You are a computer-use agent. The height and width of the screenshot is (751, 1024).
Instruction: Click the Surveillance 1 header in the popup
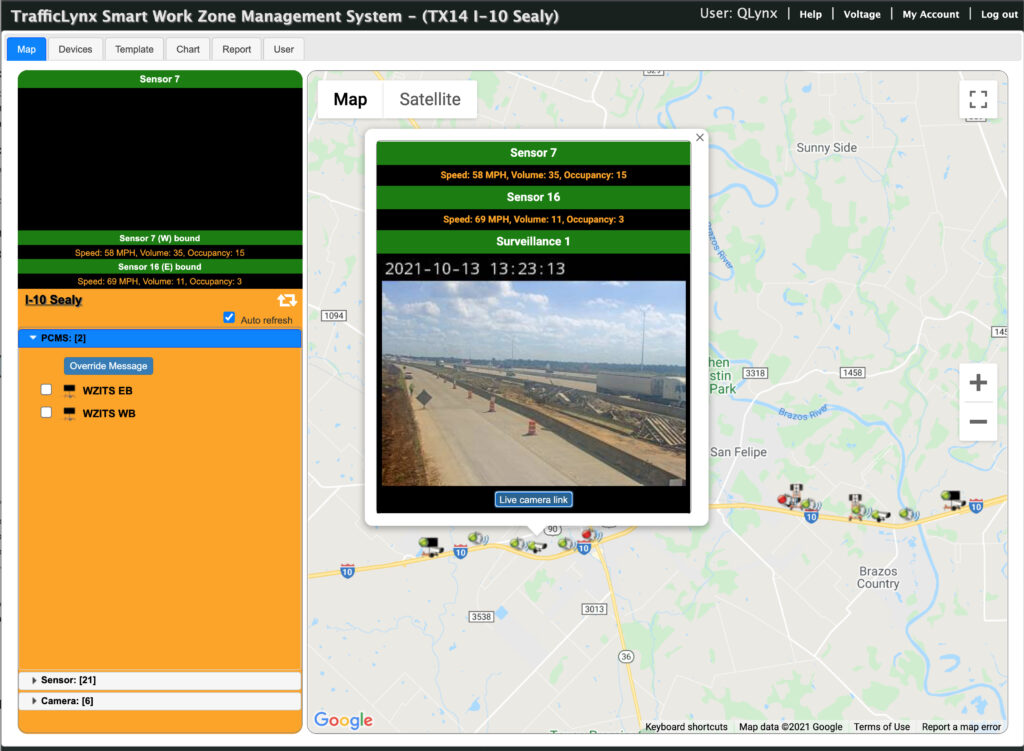[x=534, y=242]
